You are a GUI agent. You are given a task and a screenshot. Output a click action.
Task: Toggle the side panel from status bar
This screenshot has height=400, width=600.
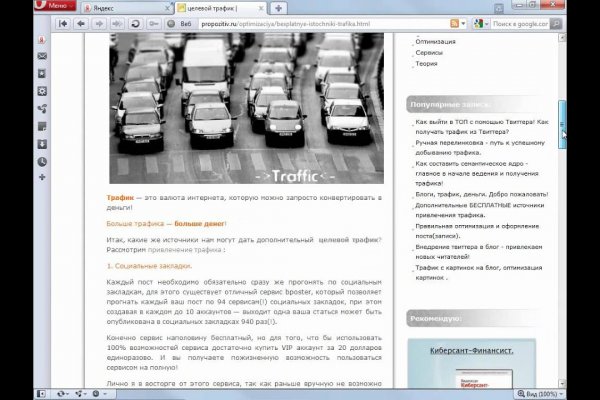tap(41, 393)
